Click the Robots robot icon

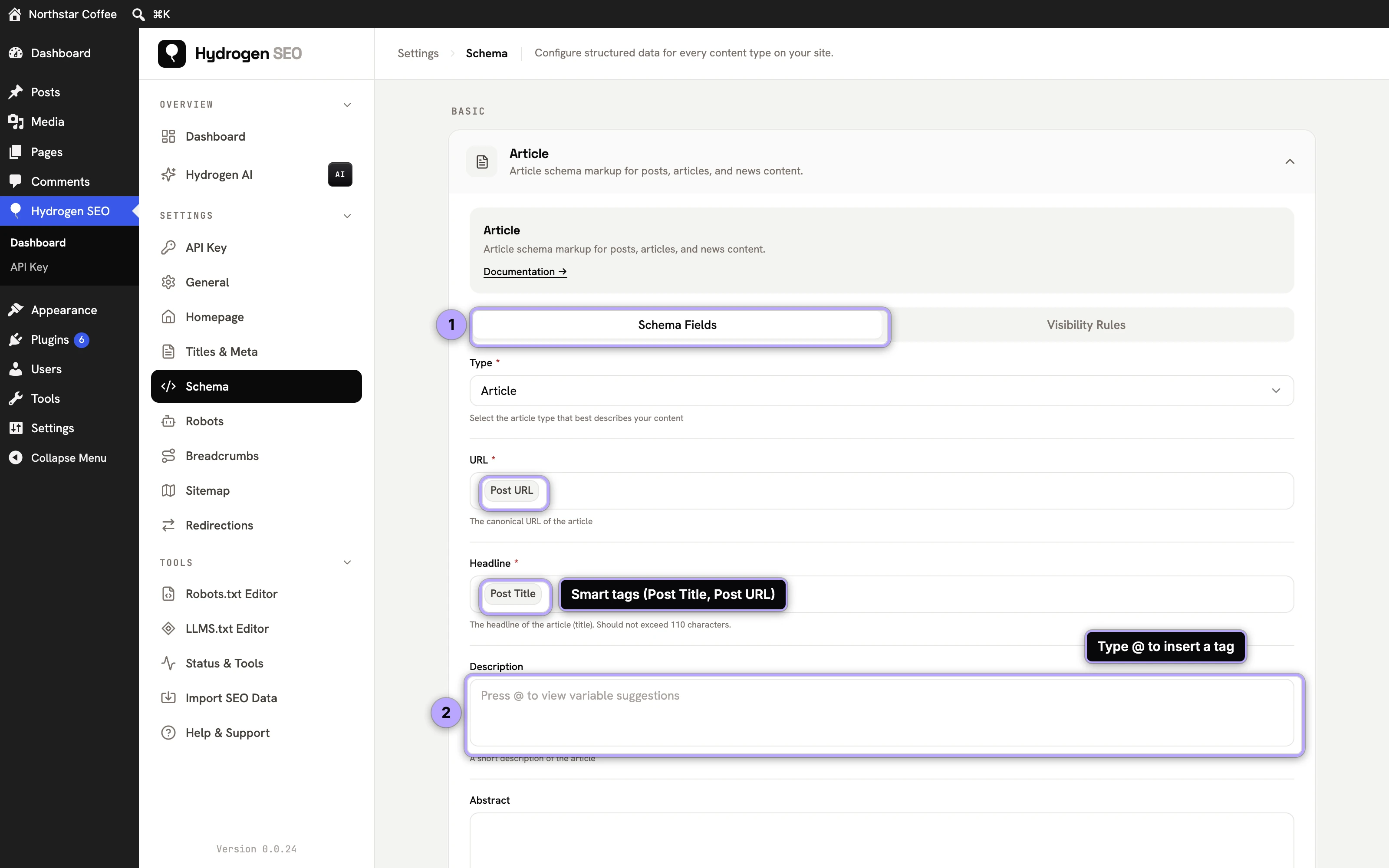tap(168, 421)
